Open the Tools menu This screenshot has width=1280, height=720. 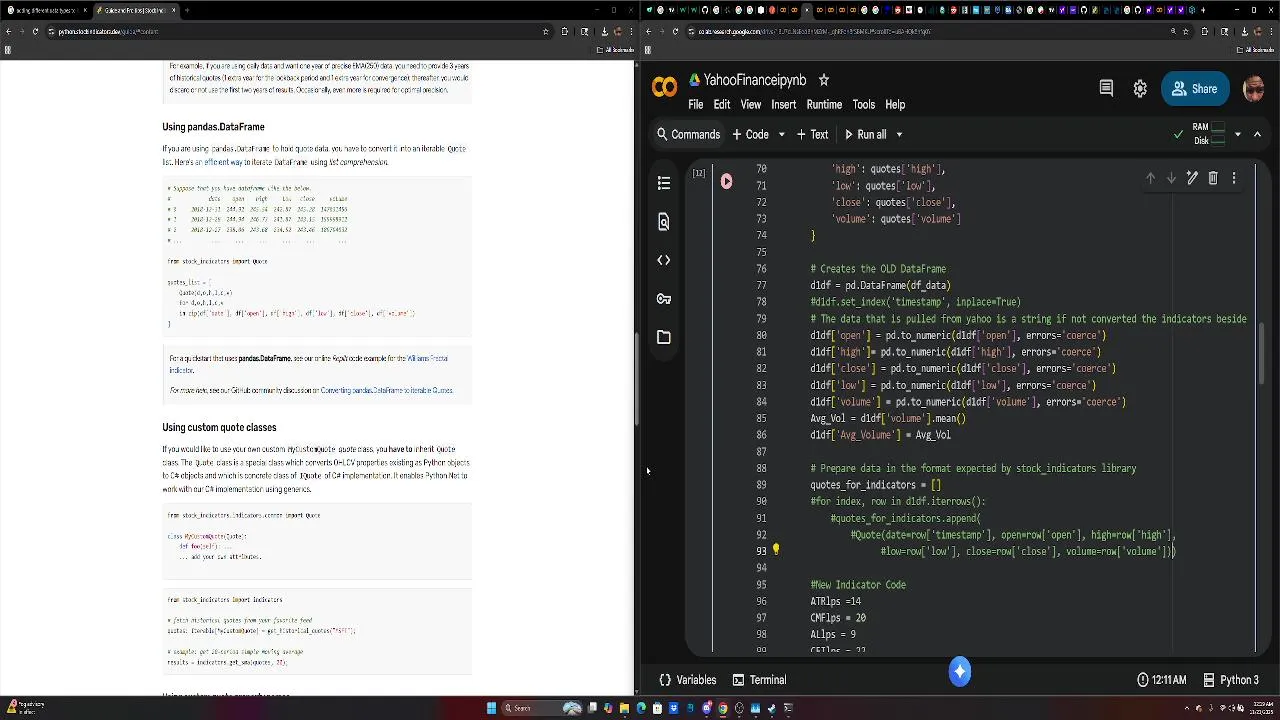pos(864,104)
